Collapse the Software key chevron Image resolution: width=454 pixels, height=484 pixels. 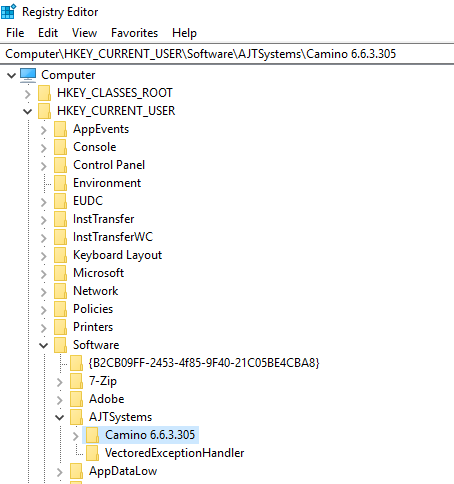point(43,345)
